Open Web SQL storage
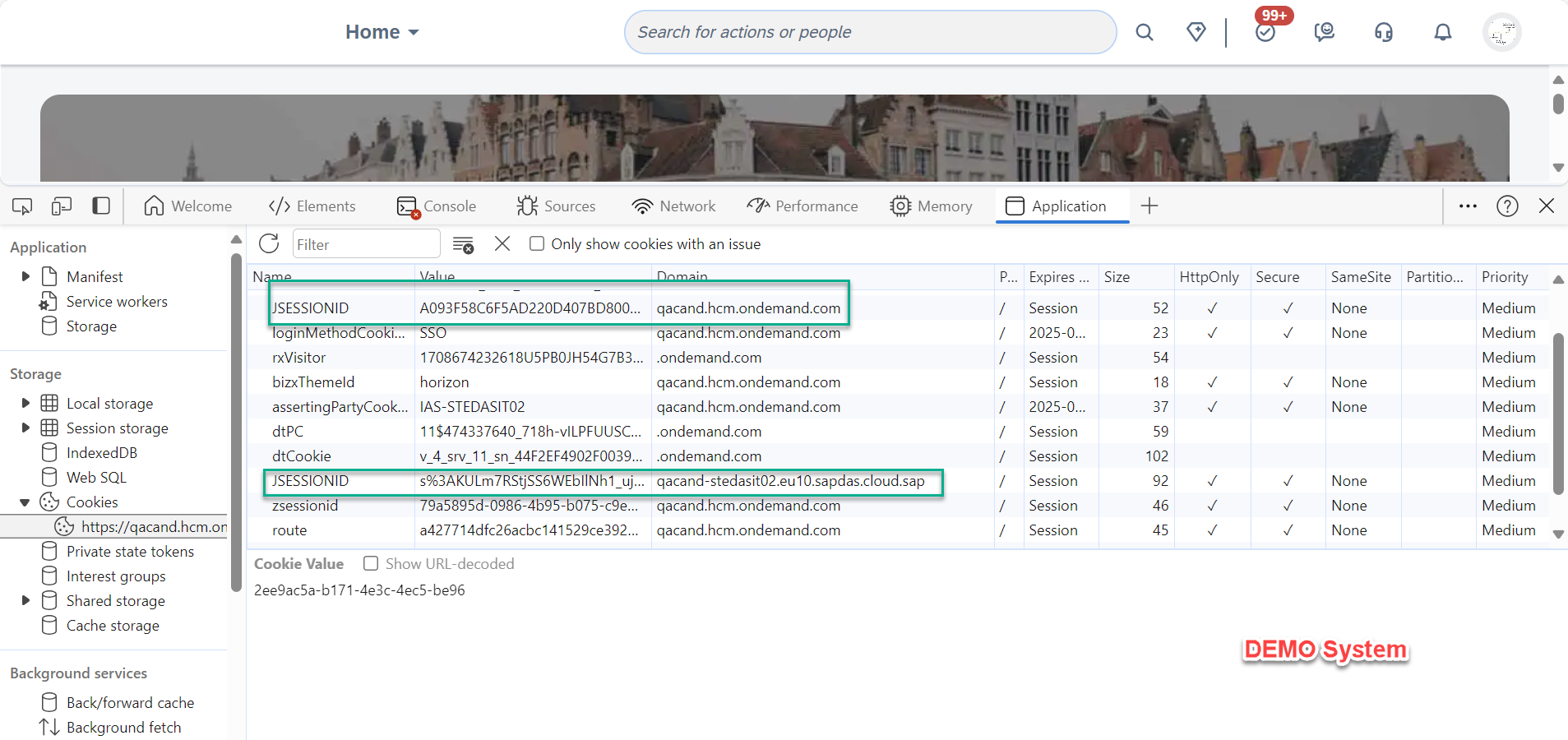 pyautogui.click(x=96, y=477)
